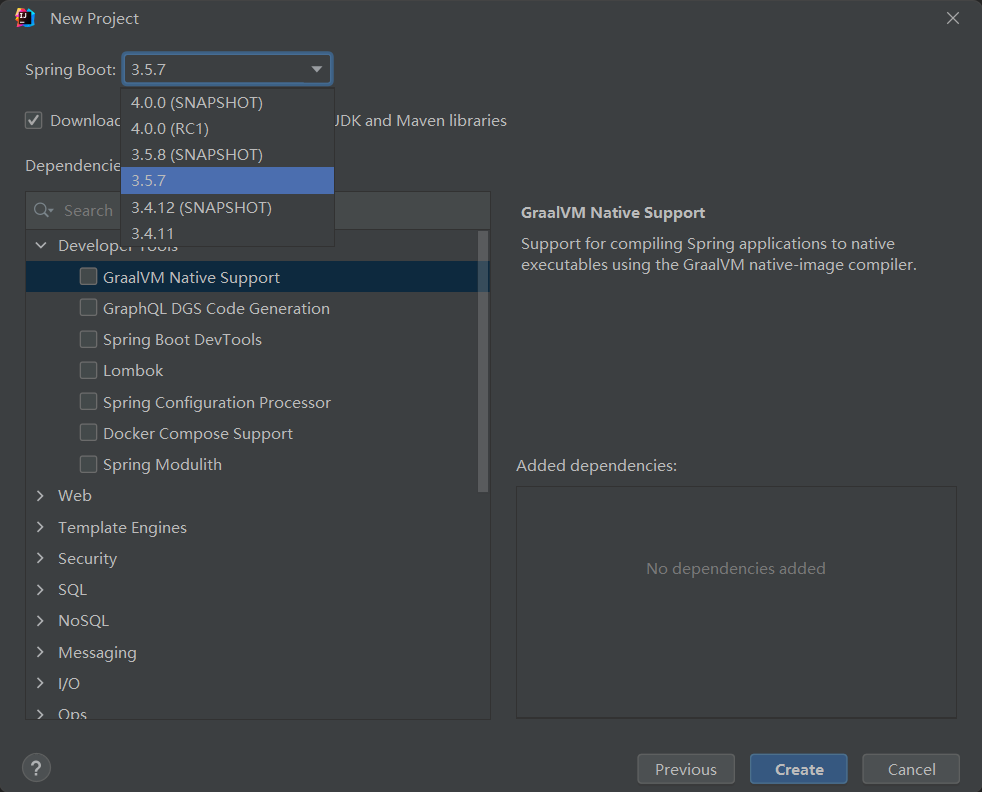
Task: Enable the Lombok dependency checkbox
Action: click(88, 370)
